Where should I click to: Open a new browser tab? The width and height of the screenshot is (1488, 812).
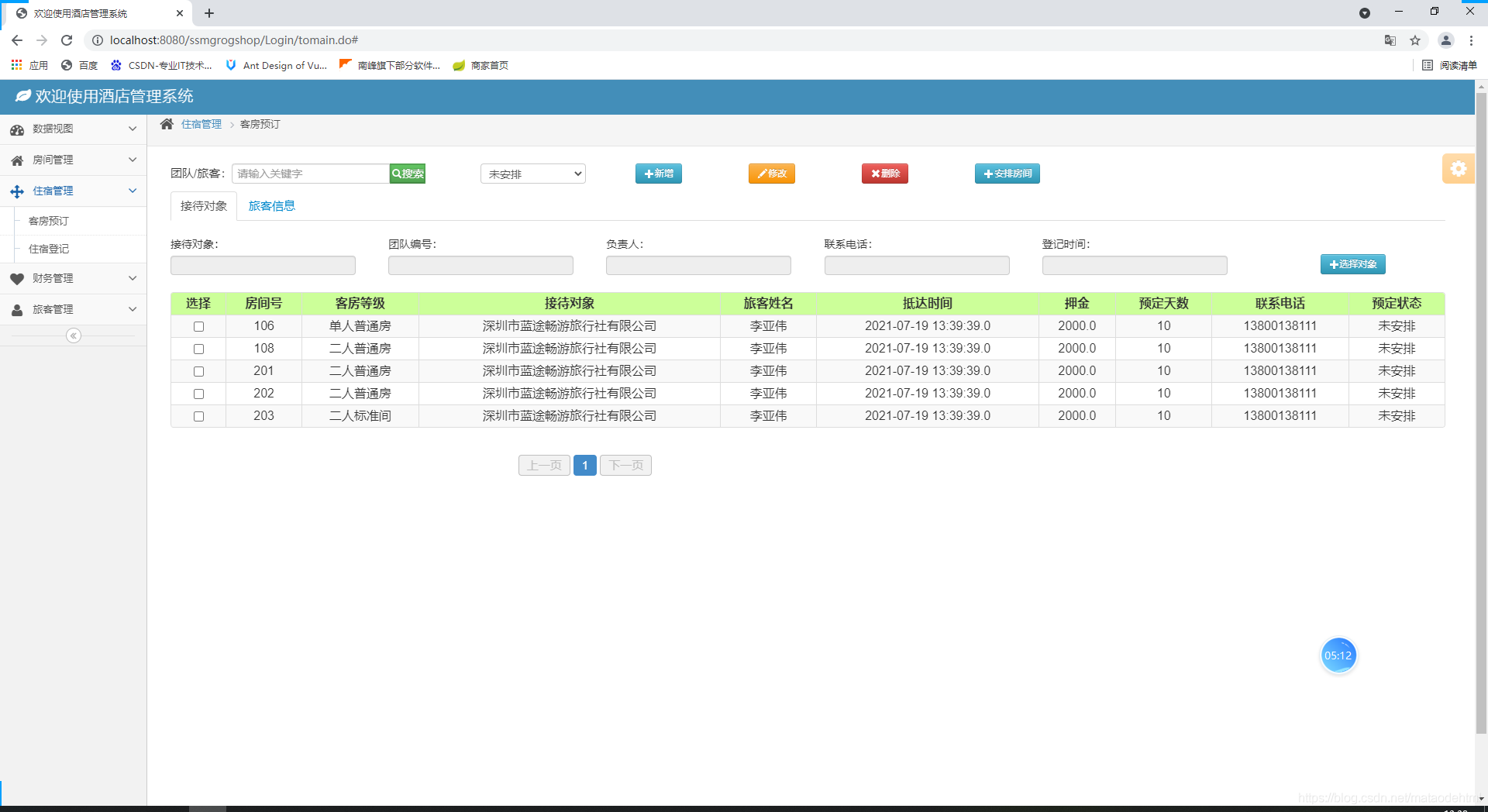tap(209, 13)
